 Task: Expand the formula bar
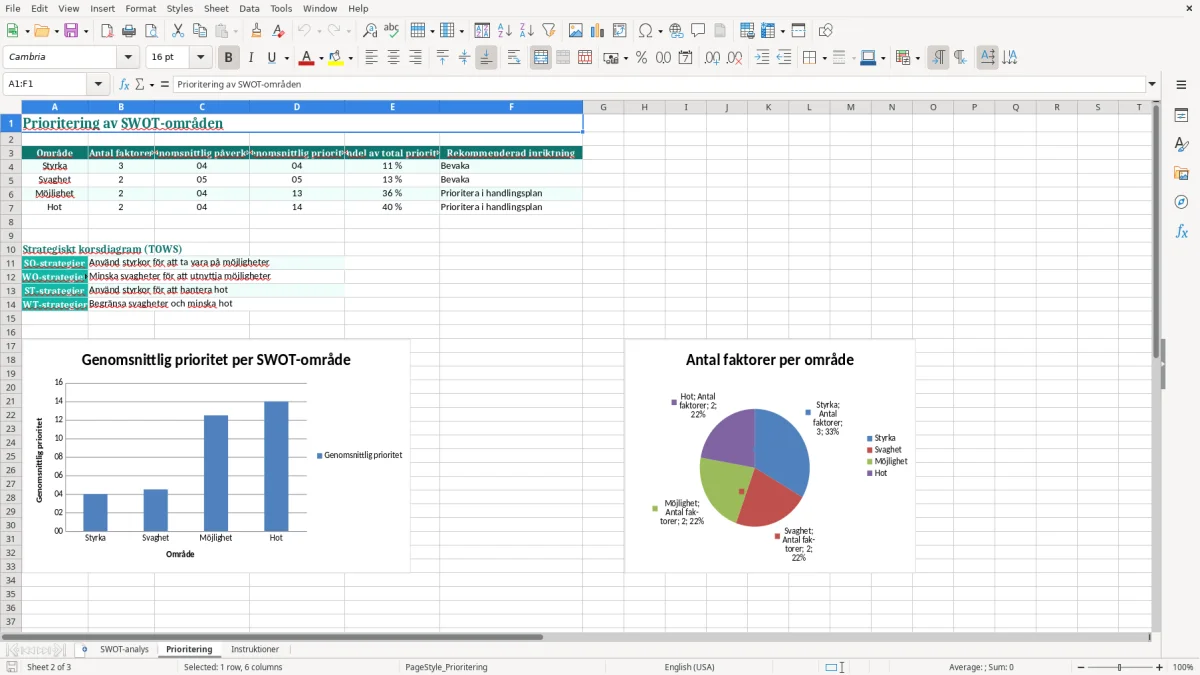(1152, 84)
